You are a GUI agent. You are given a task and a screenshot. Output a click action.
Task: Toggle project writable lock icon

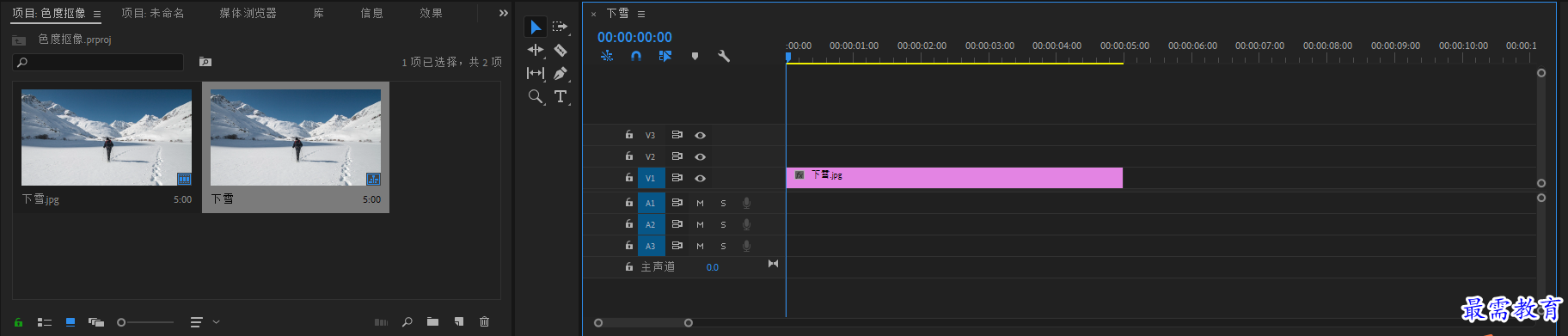point(18,322)
